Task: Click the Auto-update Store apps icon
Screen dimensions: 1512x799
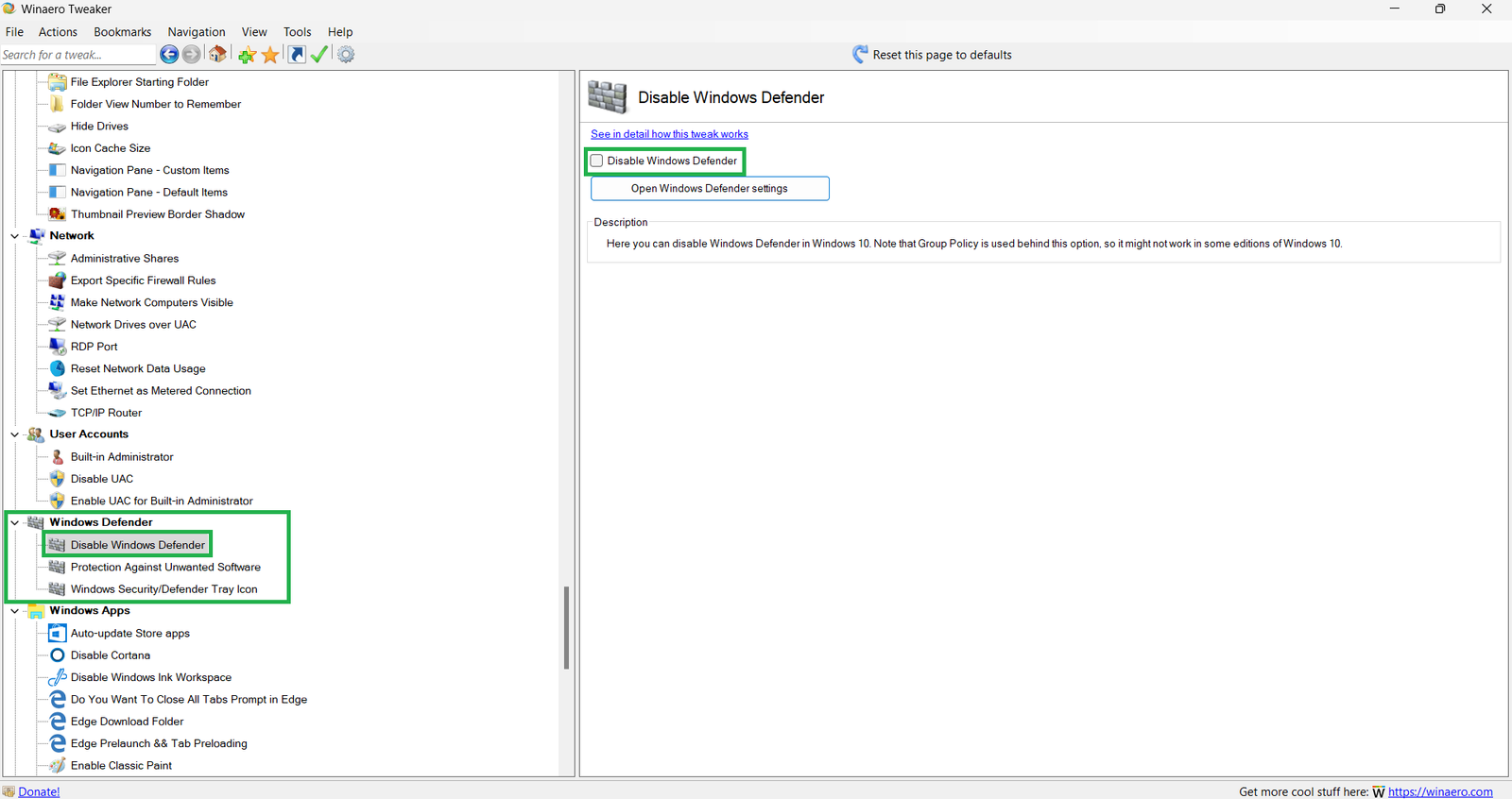Action: (x=57, y=633)
